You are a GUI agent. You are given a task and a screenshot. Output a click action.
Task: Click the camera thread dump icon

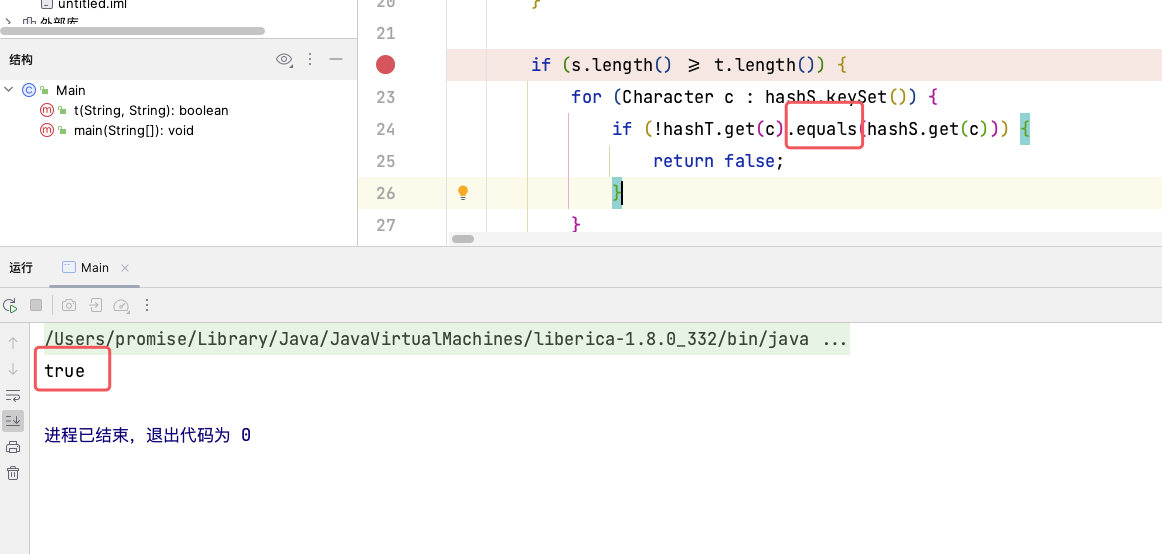(x=69, y=305)
